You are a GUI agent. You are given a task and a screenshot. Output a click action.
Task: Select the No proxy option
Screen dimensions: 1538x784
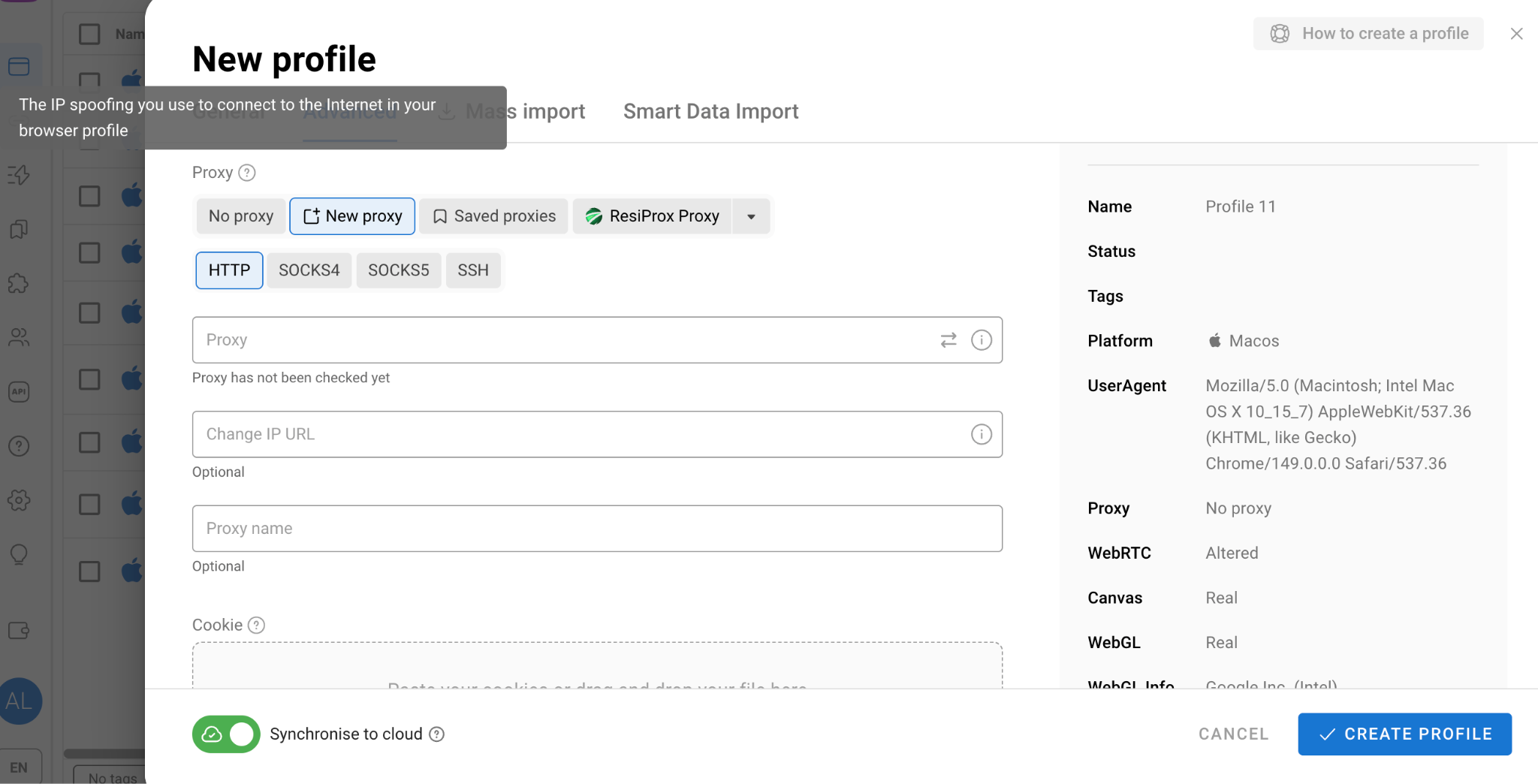coord(241,216)
